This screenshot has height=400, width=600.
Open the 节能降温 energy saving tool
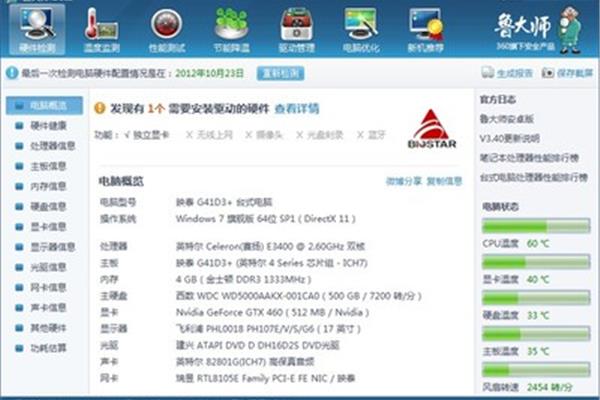[x=232, y=29]
